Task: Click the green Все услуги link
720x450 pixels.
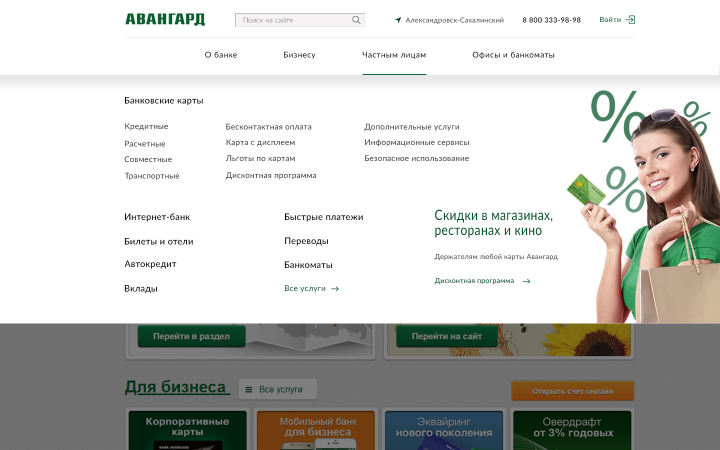Action: tap(304, 288)
